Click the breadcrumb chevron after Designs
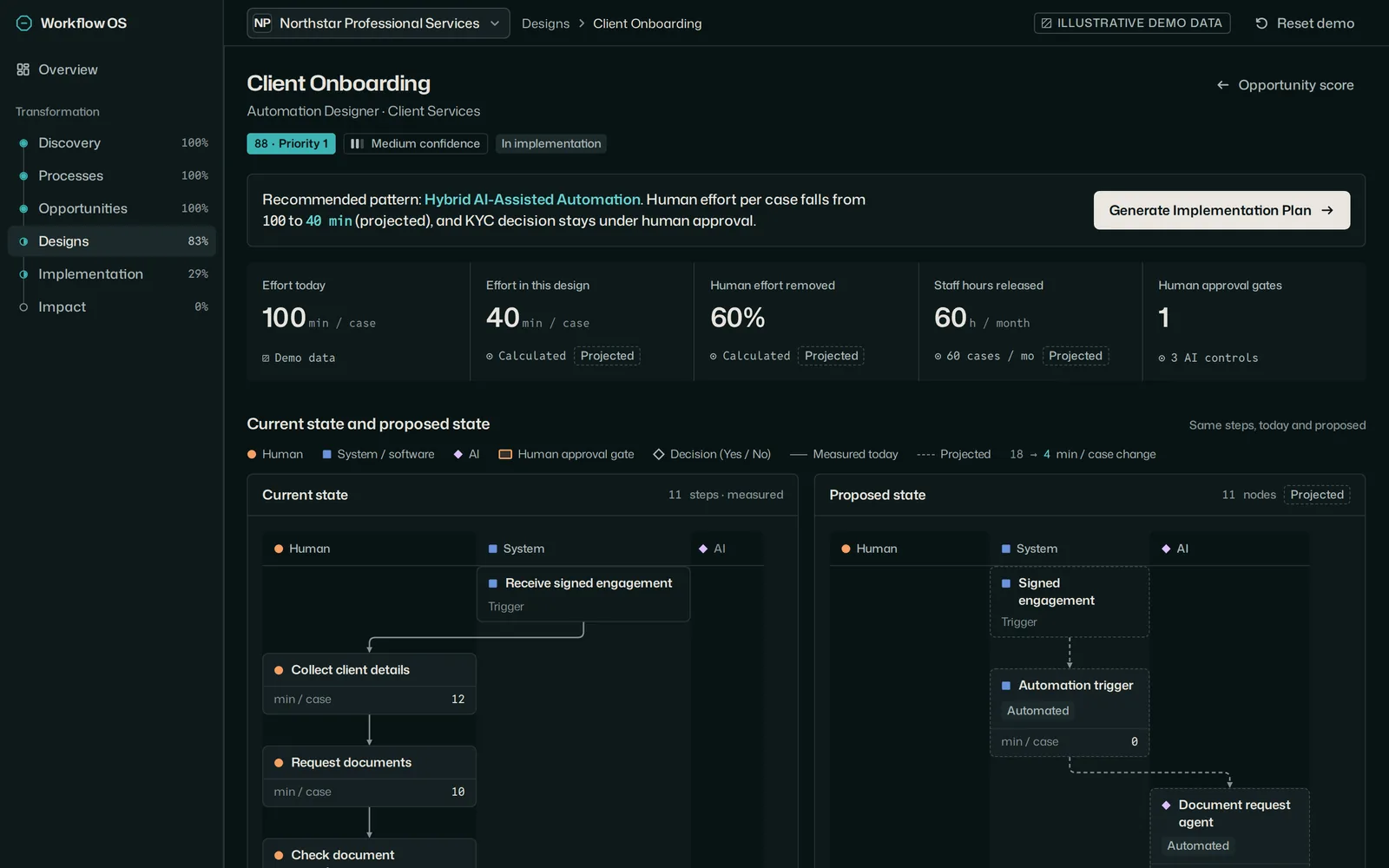1389x868 pixels. click(x=582, y=23)
